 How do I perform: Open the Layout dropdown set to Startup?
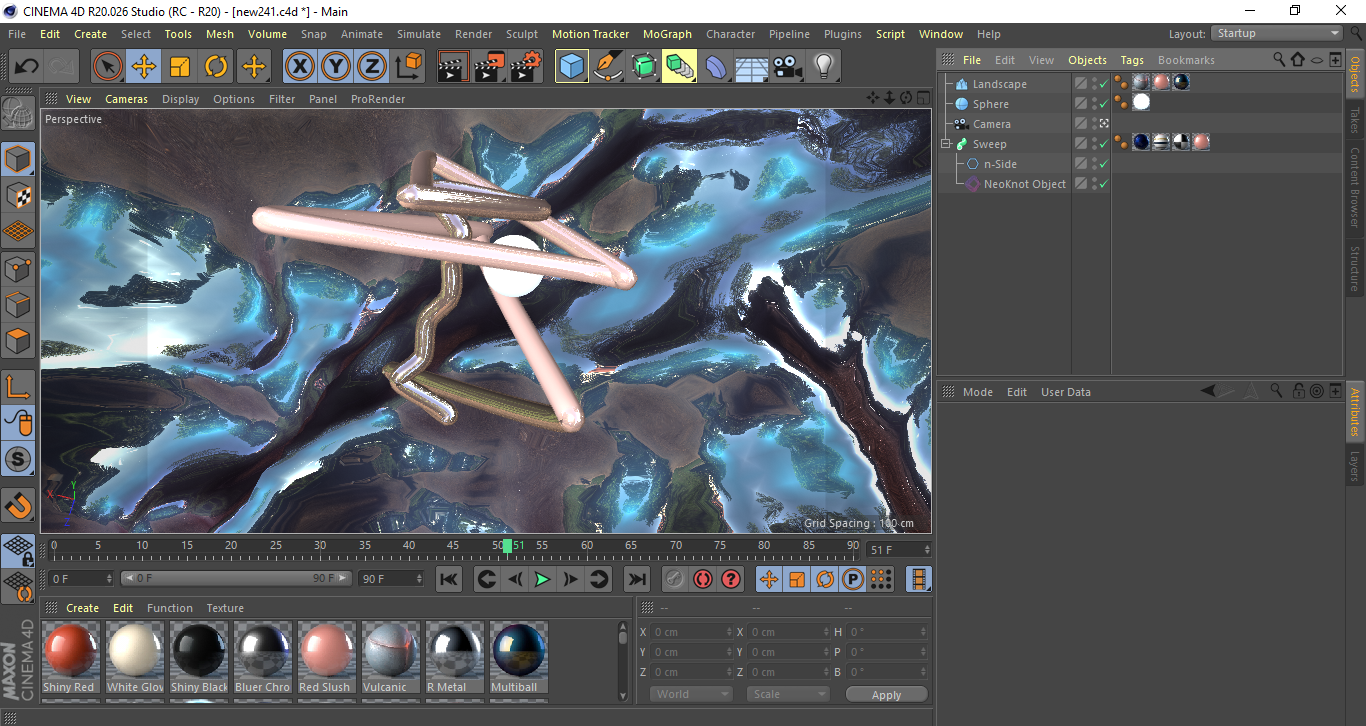point(1277,33)
